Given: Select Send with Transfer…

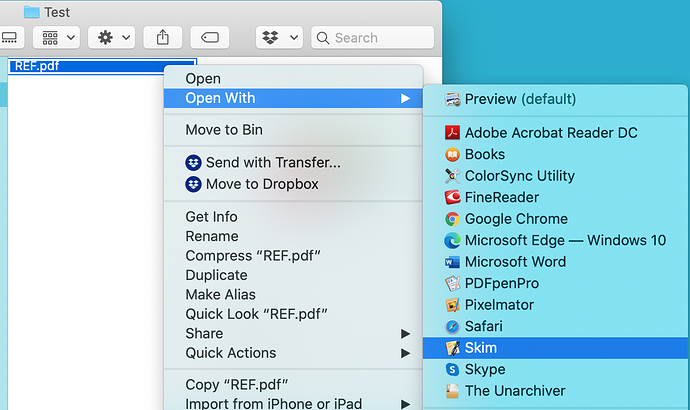Looking at the screenshot, I should (x=293, y=163).
